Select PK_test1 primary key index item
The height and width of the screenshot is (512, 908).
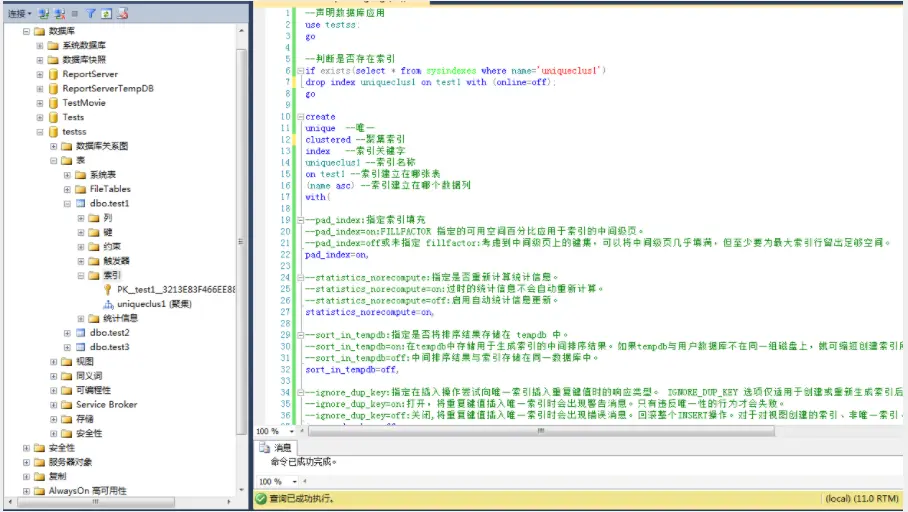(176, 290)
